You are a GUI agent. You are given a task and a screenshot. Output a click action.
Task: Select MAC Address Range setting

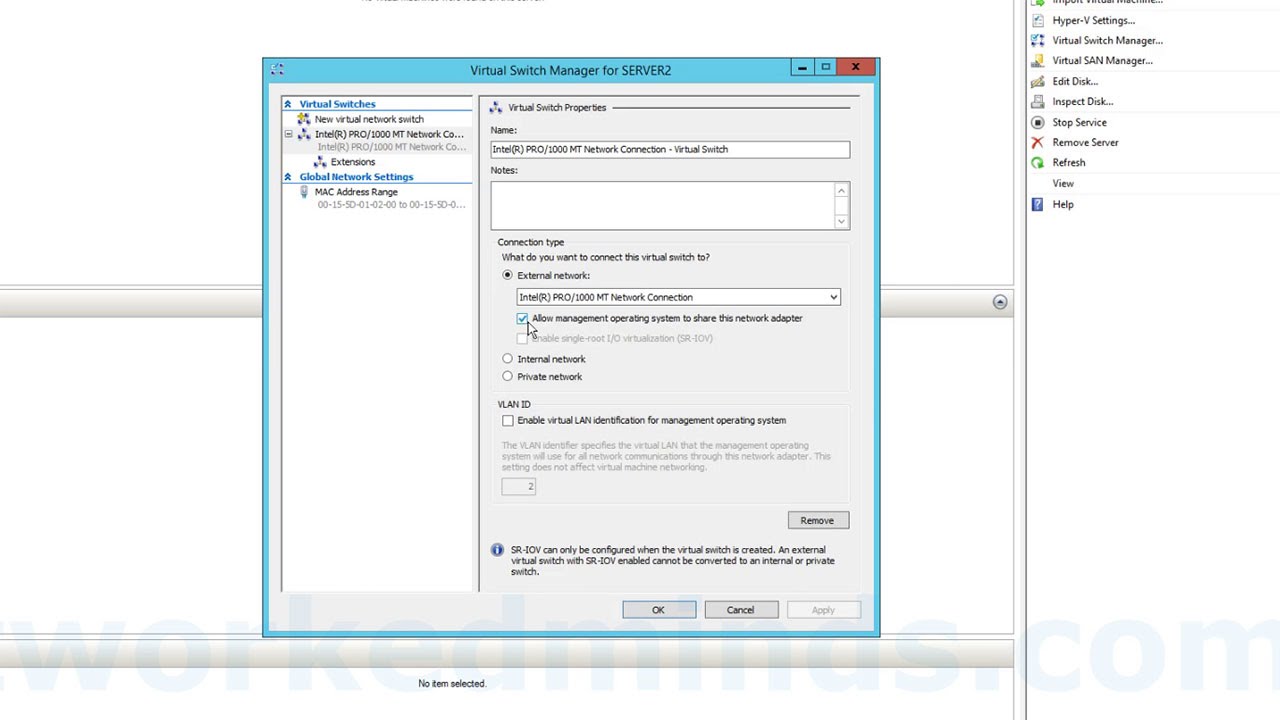356,192
